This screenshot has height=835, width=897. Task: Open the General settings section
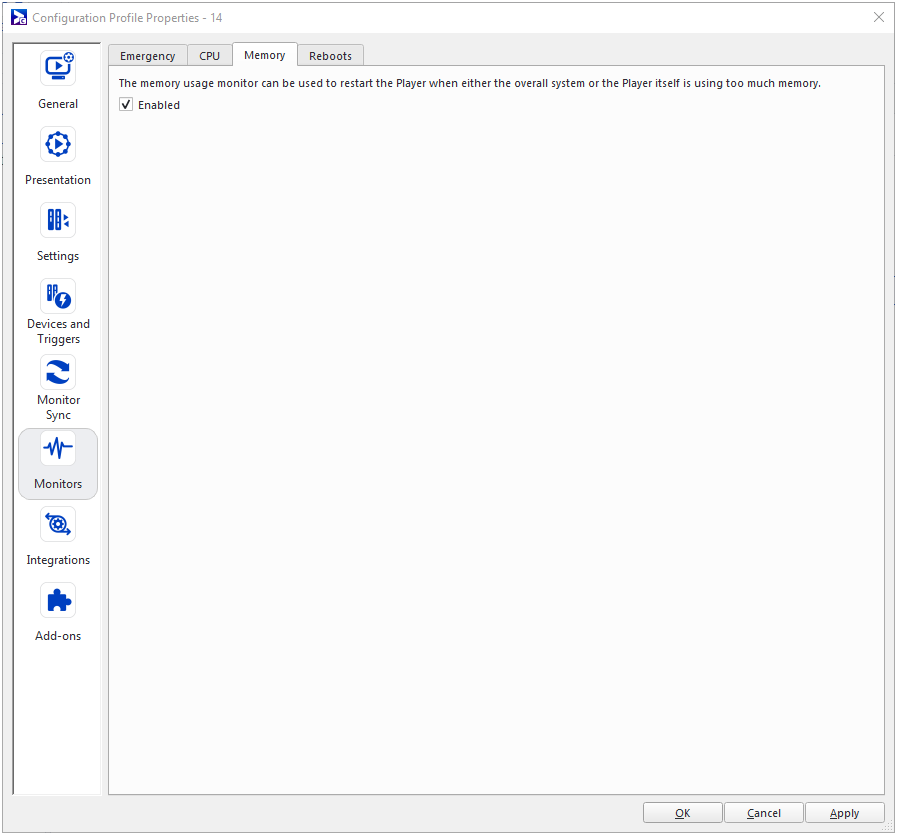tap(58, 80)
